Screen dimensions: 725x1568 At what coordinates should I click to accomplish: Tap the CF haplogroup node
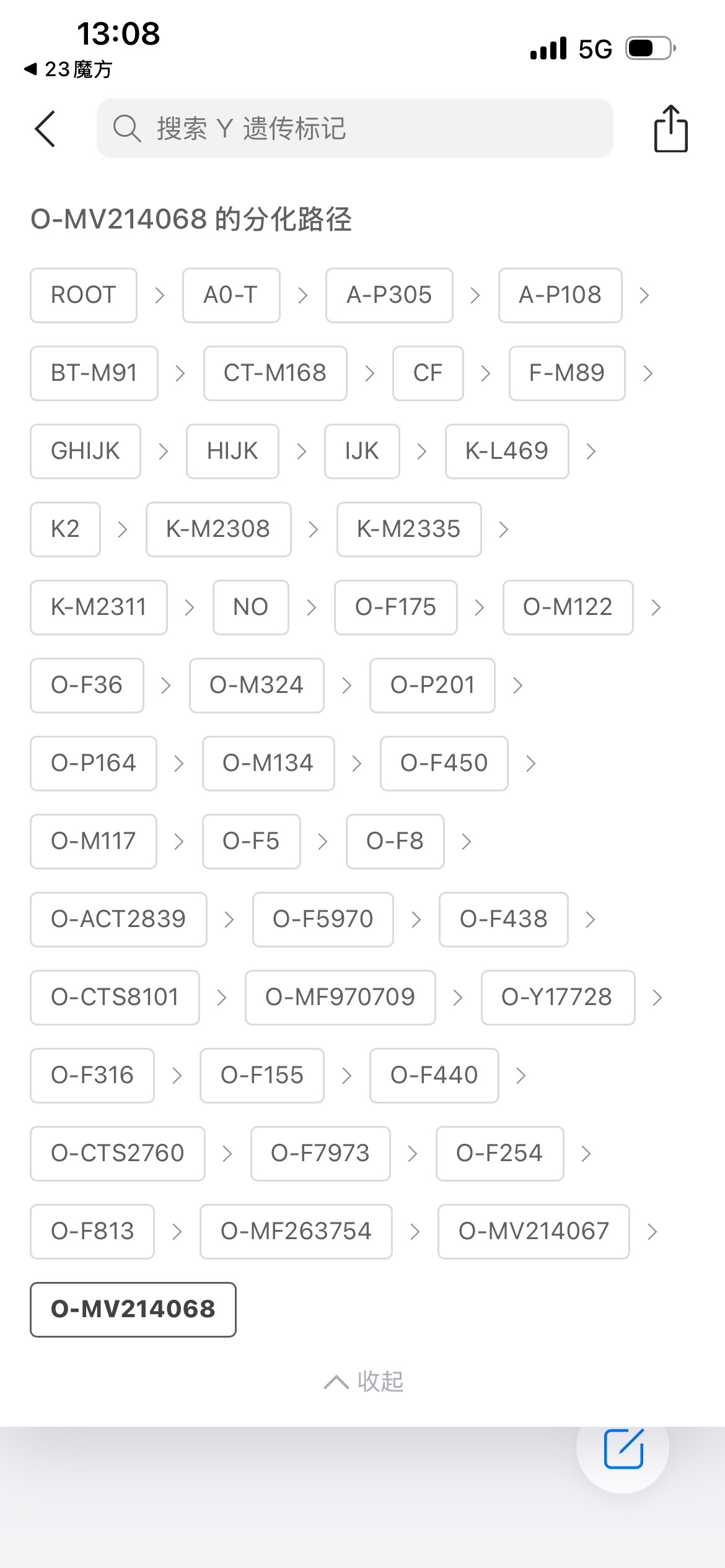pyautogui.click(x=428, y=373)
